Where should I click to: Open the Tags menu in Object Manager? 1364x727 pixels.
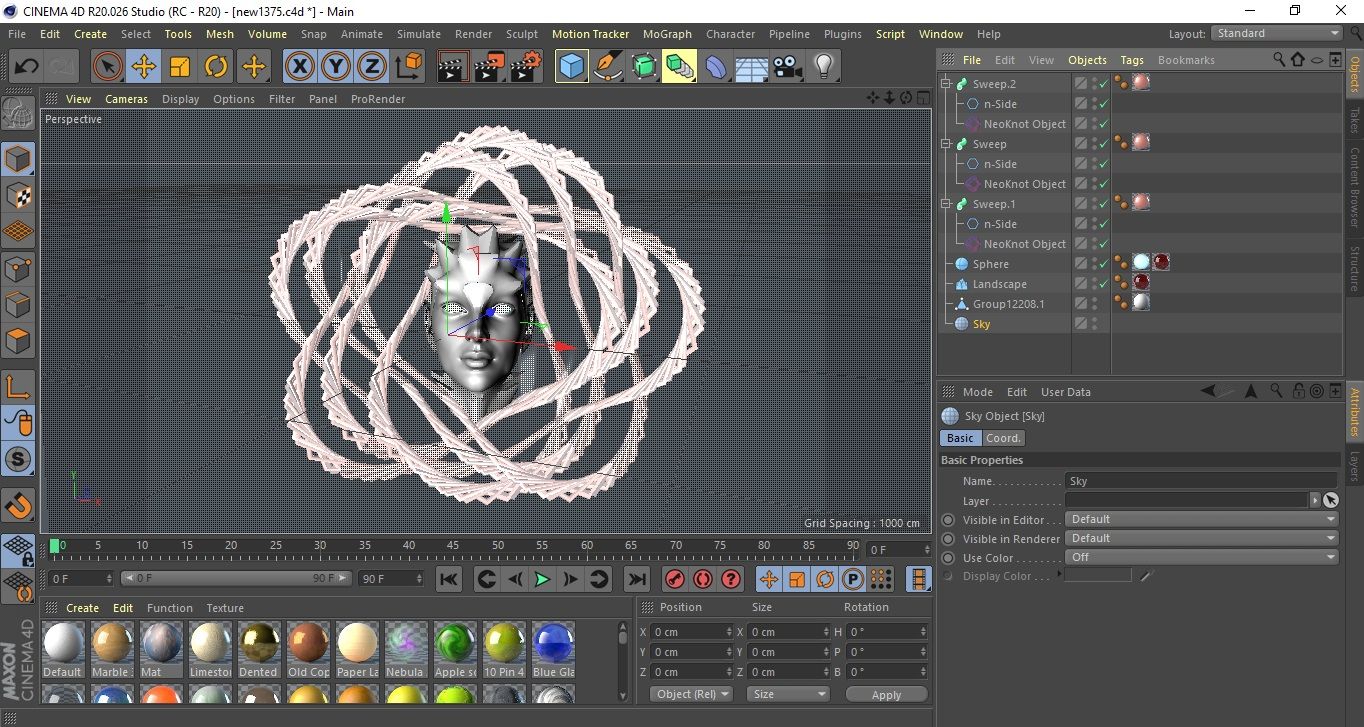(x=1132, y=60)
